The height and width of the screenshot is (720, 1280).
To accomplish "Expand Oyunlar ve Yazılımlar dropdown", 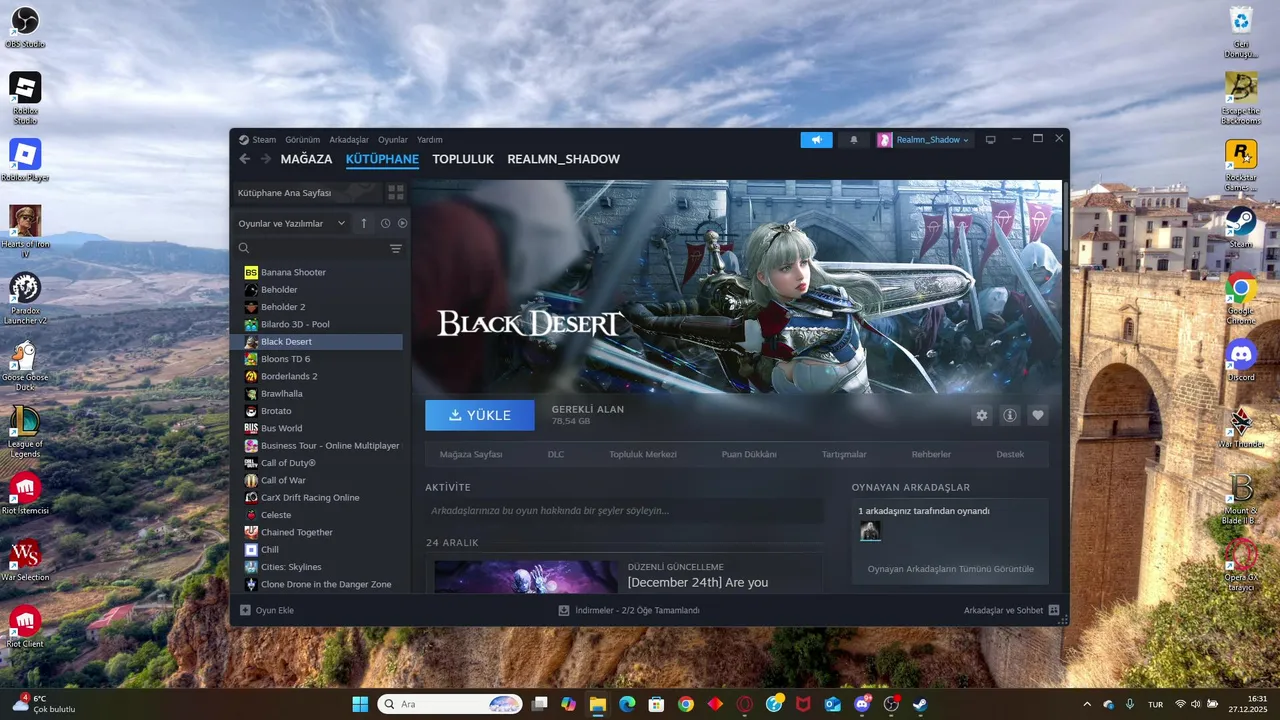I will pyautogui.click(x=291, y=223).
